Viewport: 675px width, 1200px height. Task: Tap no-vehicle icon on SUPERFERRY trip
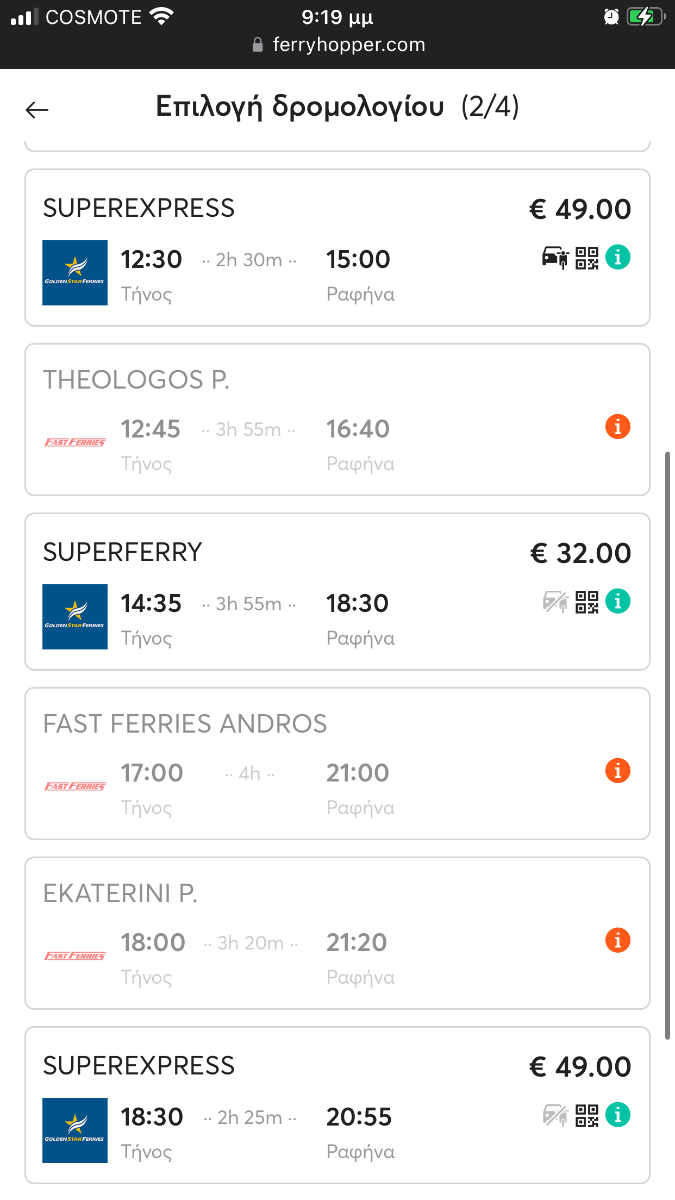(x=554, y=602)
